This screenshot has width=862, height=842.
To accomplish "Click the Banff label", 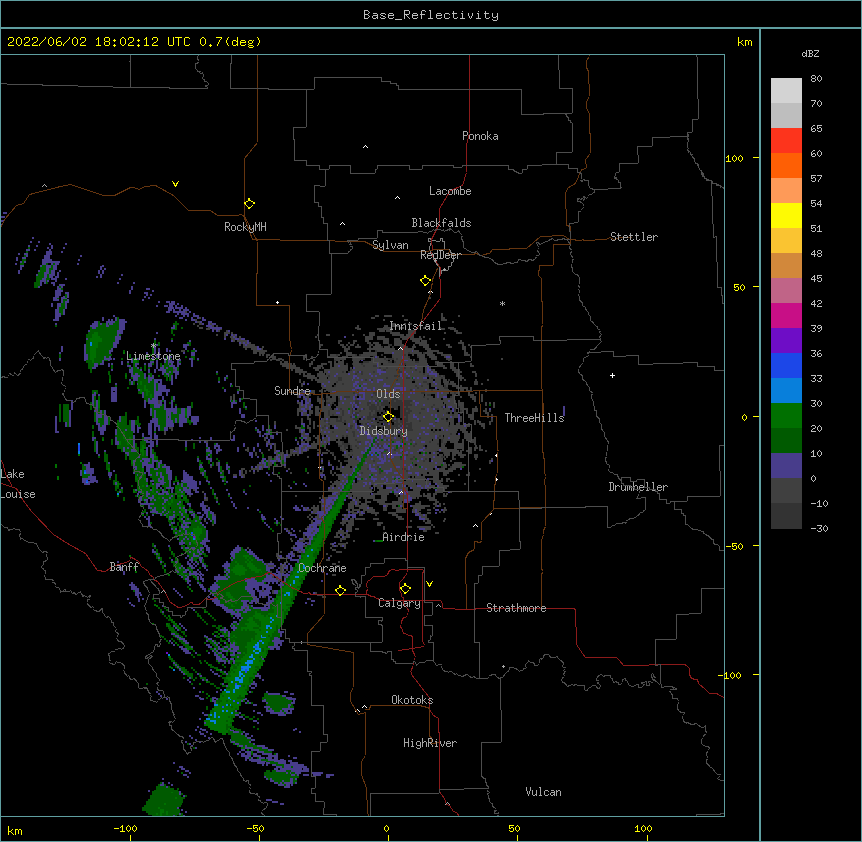I will pos(124,567).
